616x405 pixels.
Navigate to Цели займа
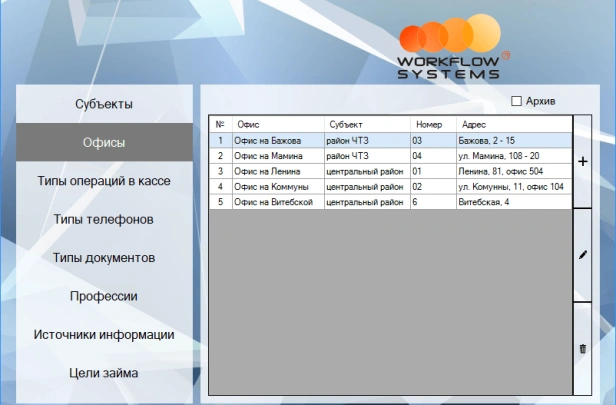(104, 373)
